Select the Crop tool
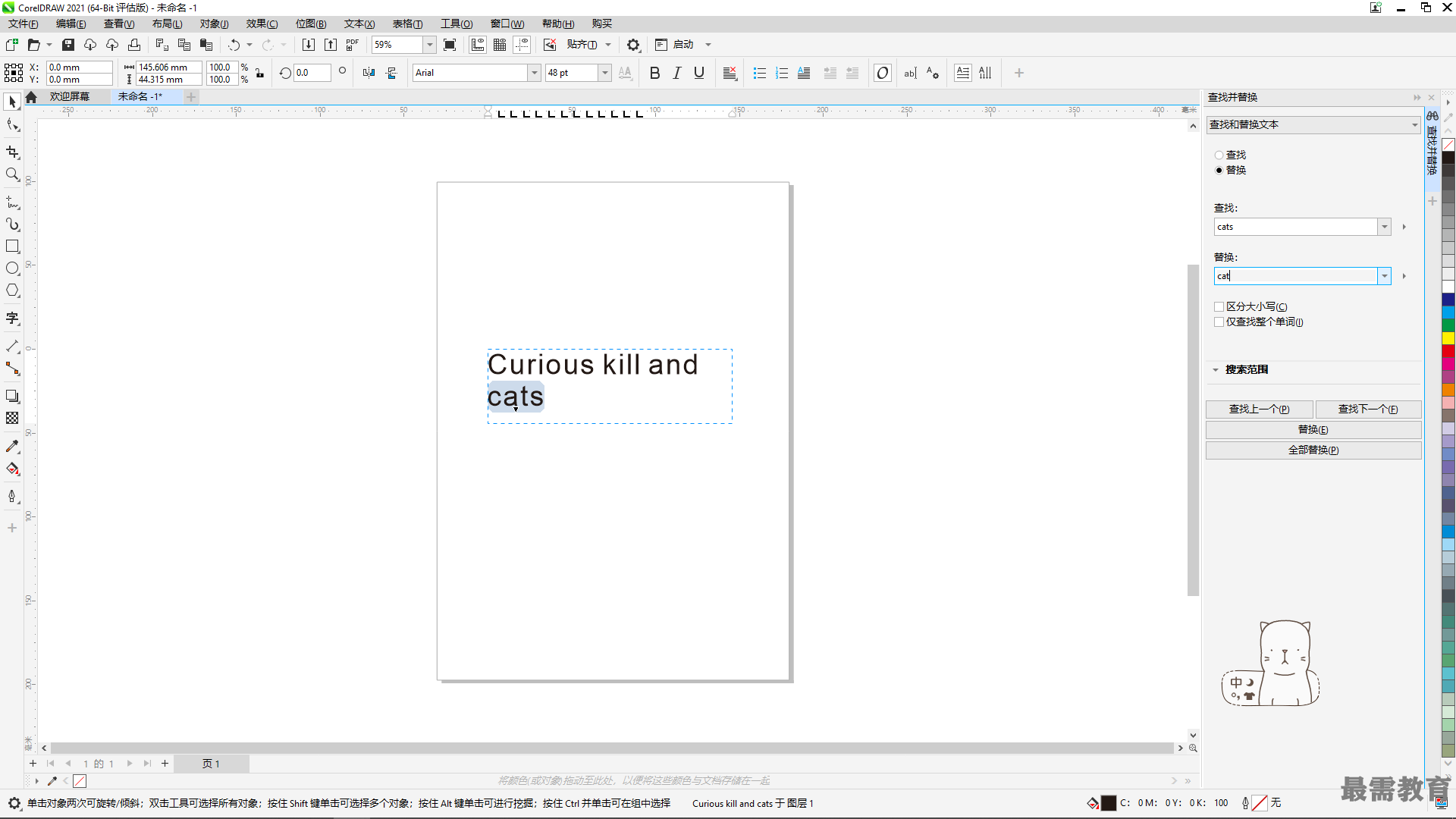This screenshot has width=1456, height=819. pyautogui.click(x=12, y=152)
